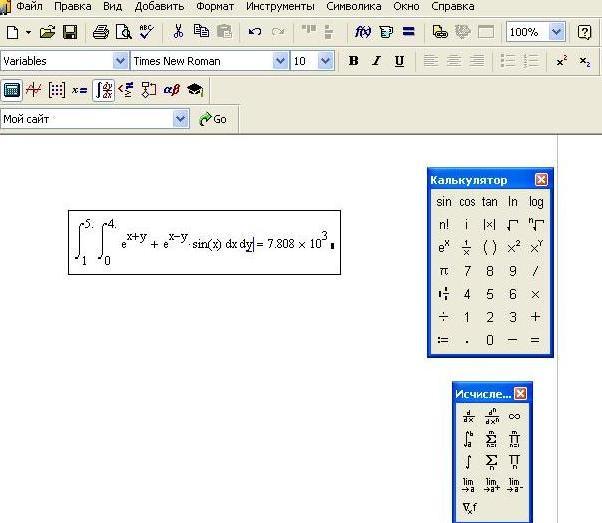Open Matrix toolbar palette icon
Viewport: 602px width, 523px height.
coord(57,90)
